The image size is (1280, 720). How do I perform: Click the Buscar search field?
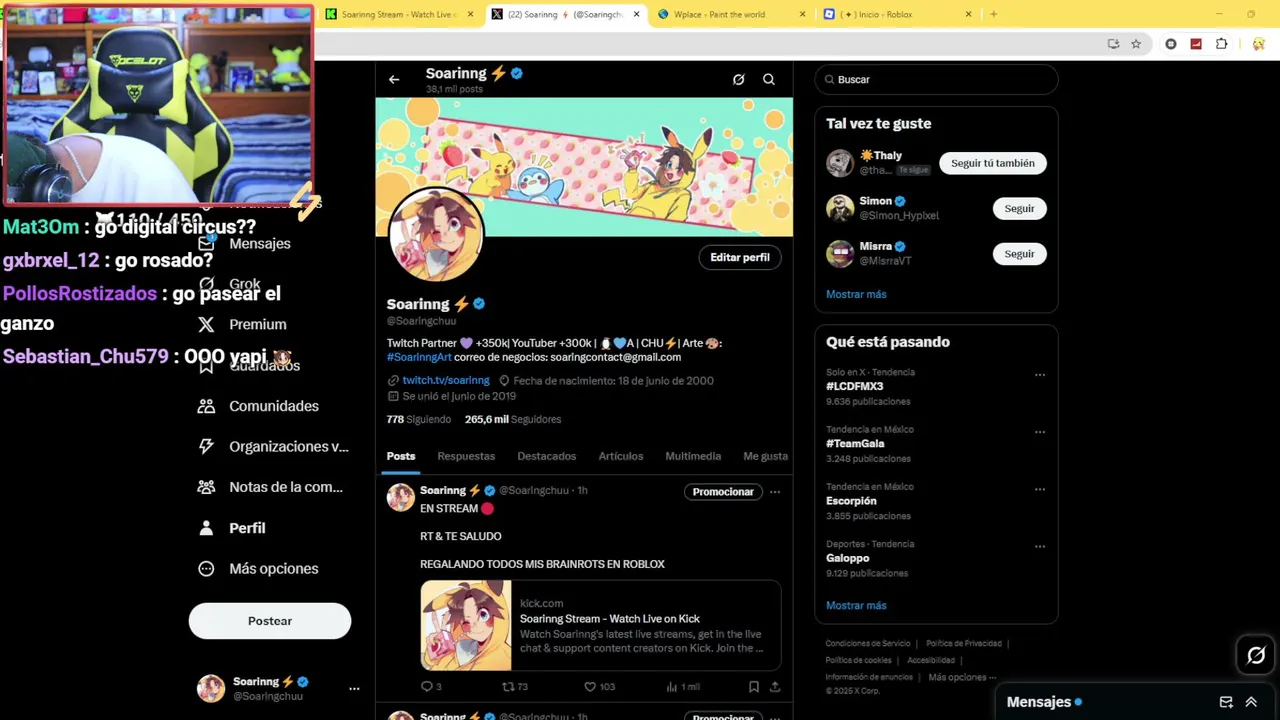936,79
